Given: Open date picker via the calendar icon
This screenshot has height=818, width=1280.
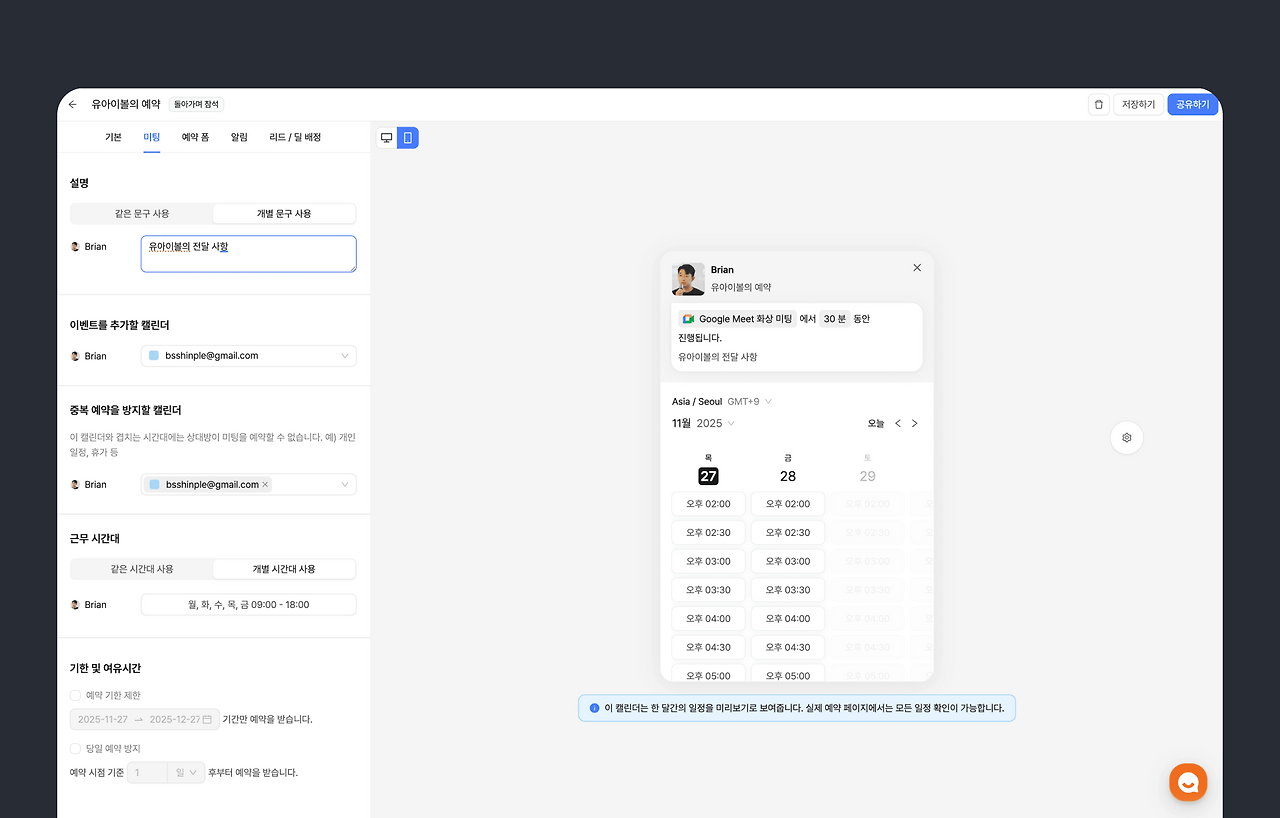Looking at the screenshot, I should [x=207, y=719].
